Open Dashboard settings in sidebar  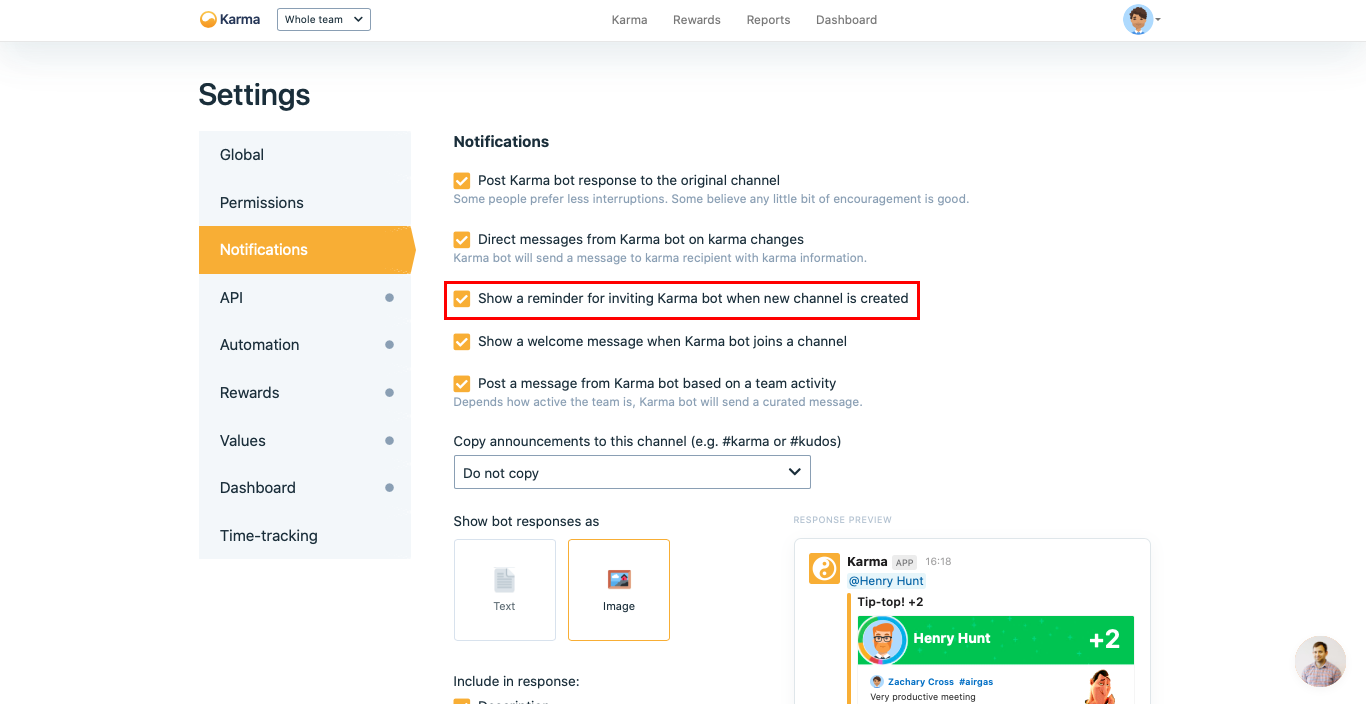coord(305,488)
